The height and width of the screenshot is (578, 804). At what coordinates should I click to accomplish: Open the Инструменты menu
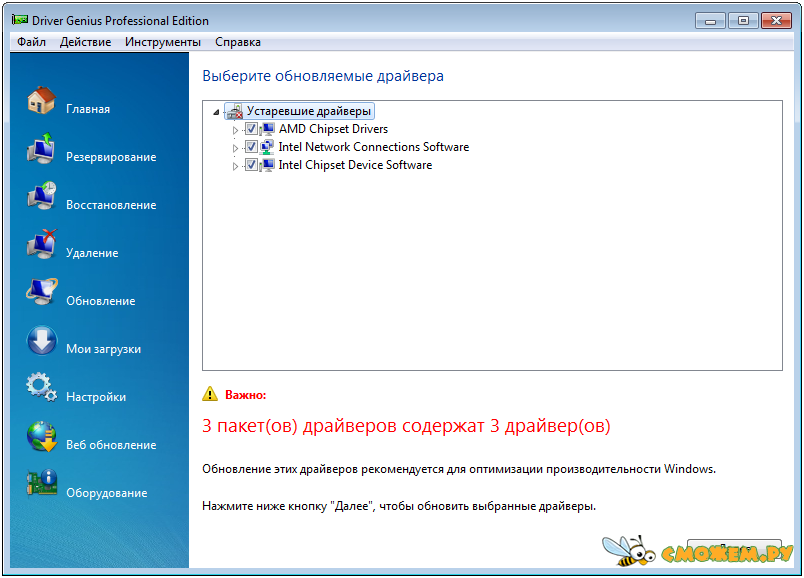click(x=163, y=42)
